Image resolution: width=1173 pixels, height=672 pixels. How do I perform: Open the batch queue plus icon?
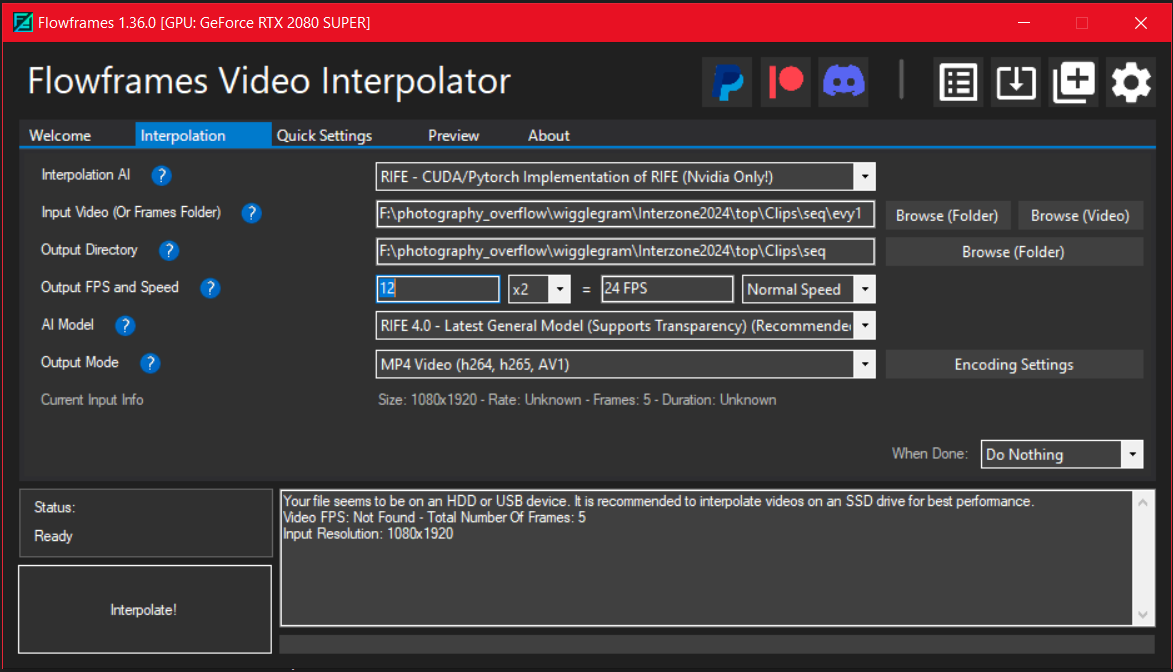pyautogui.click(x=1074, y=82)
